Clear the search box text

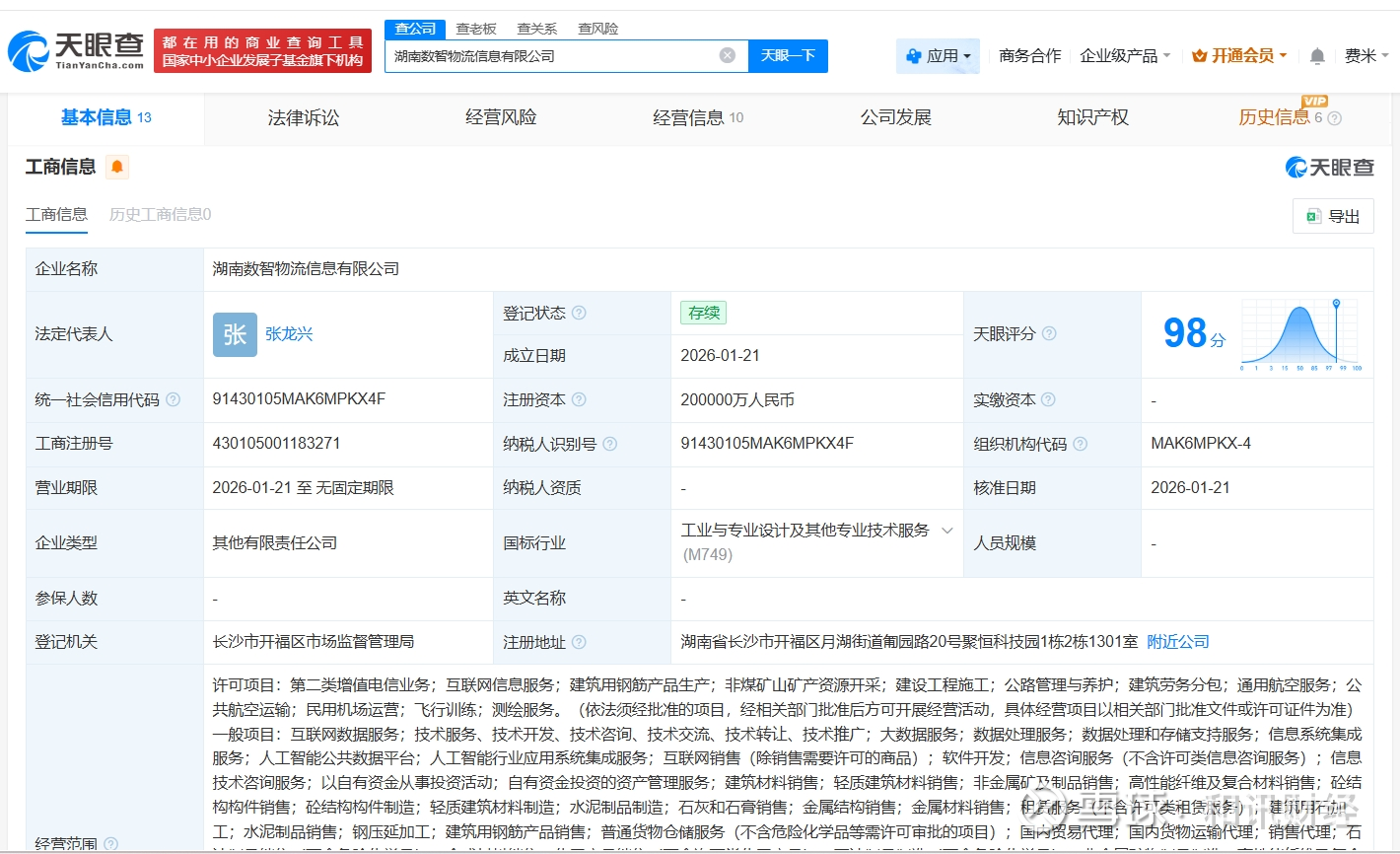pos(728,55)
